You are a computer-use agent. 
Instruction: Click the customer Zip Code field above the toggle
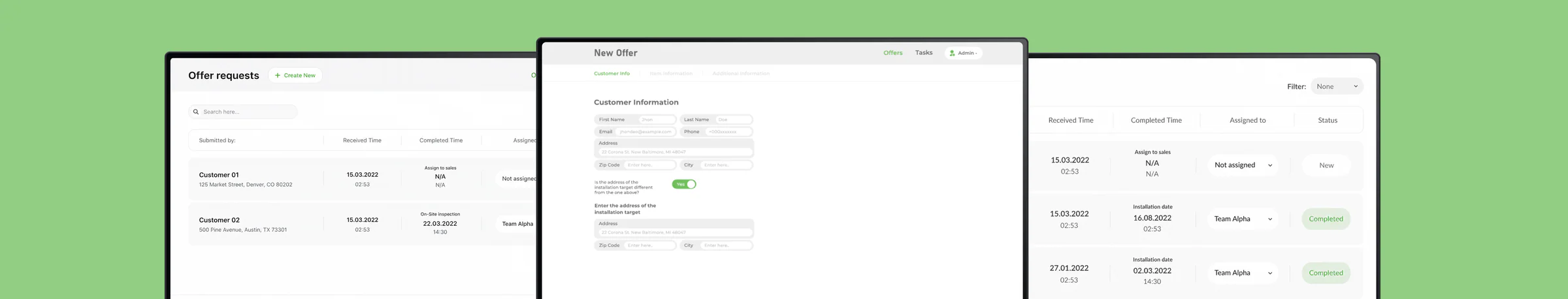[x=649, y=165]
